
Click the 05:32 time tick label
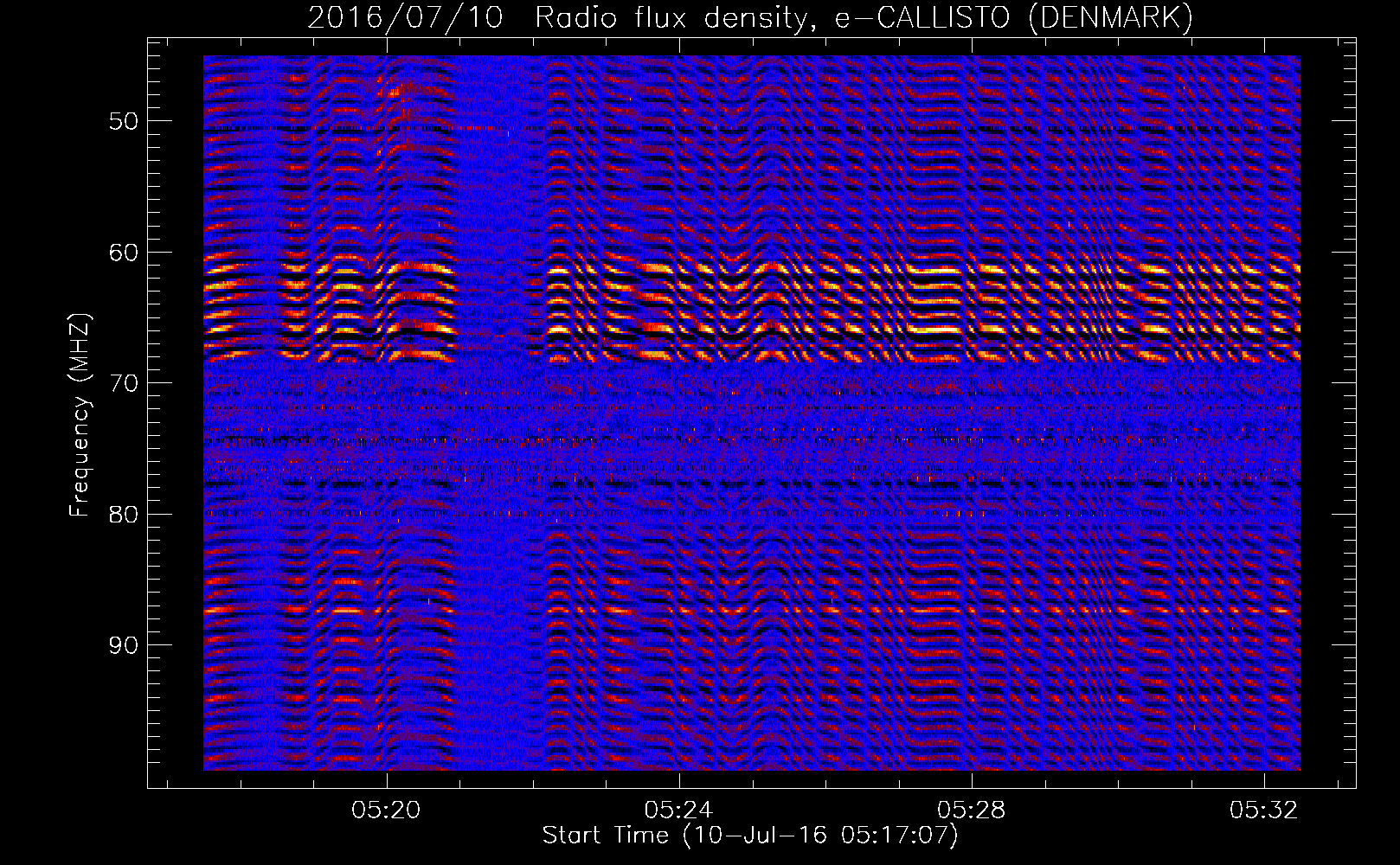click(1264, 810)
